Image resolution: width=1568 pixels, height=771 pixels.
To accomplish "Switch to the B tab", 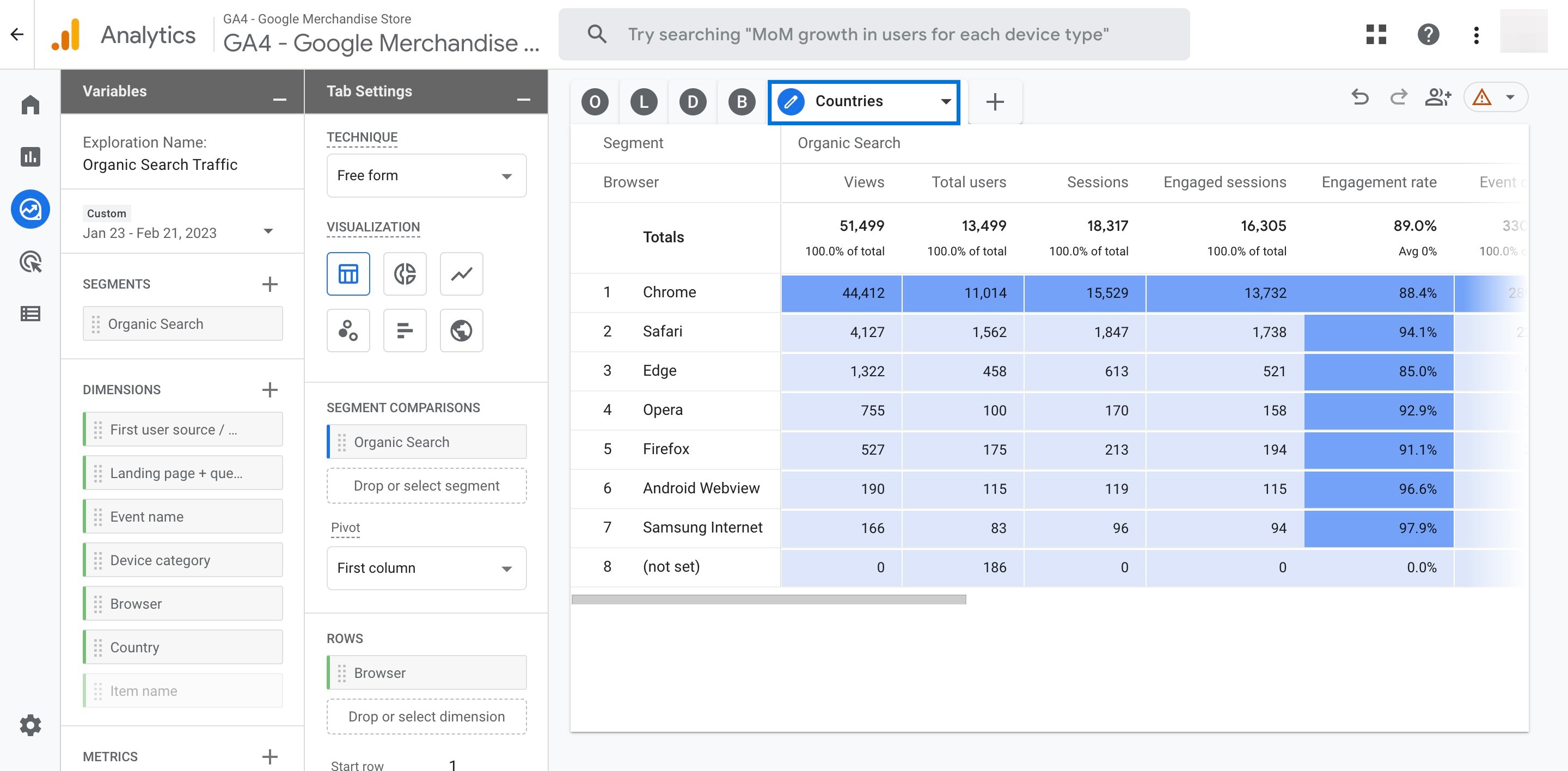I will pos(742,102).
